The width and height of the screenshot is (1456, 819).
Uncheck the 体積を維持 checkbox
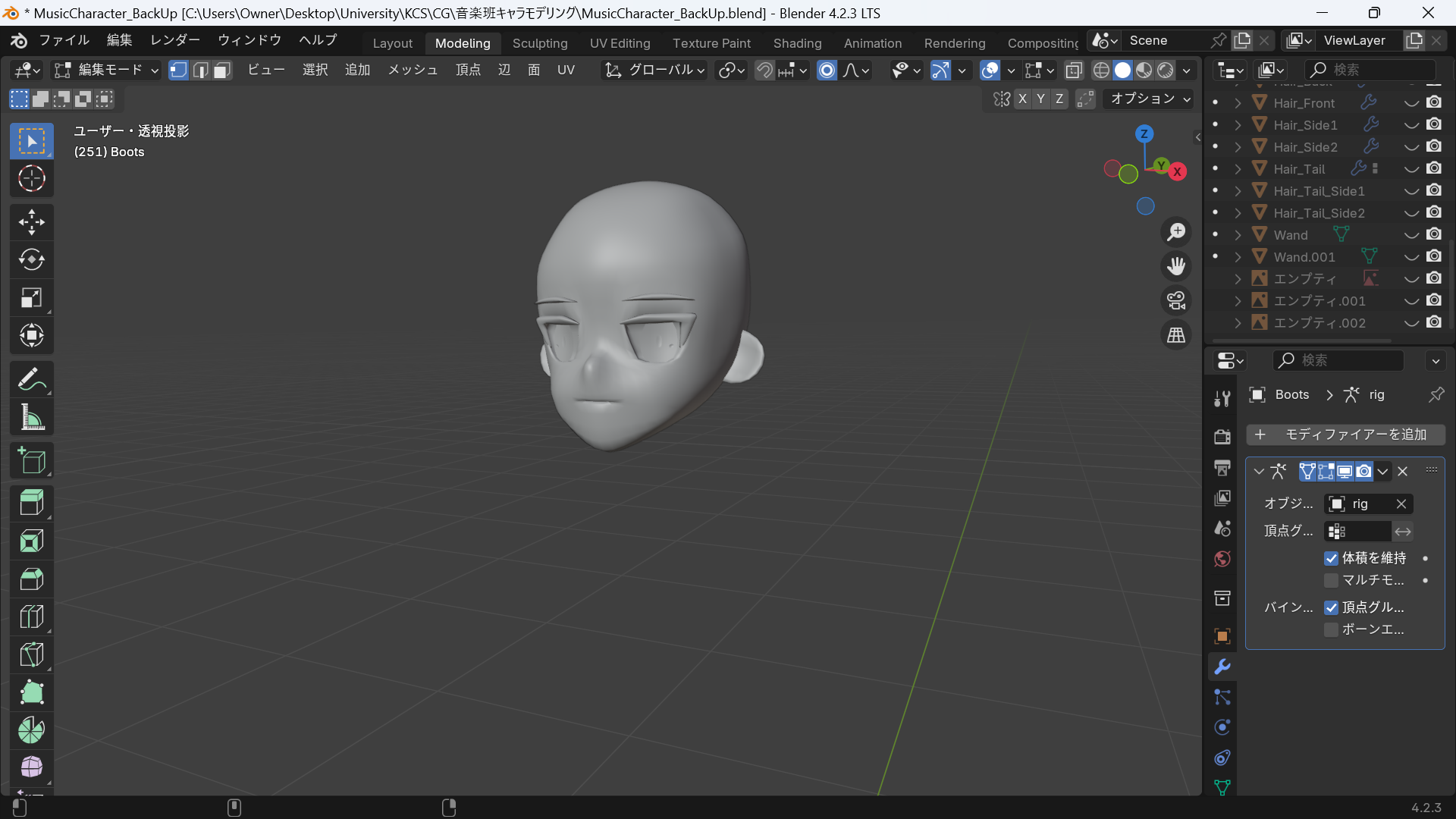[1332, 558]
